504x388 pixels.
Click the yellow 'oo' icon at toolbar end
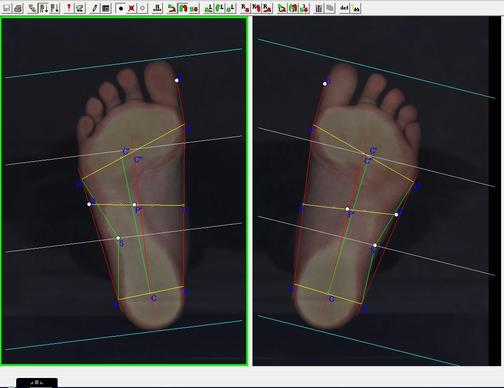pos(356,8)
